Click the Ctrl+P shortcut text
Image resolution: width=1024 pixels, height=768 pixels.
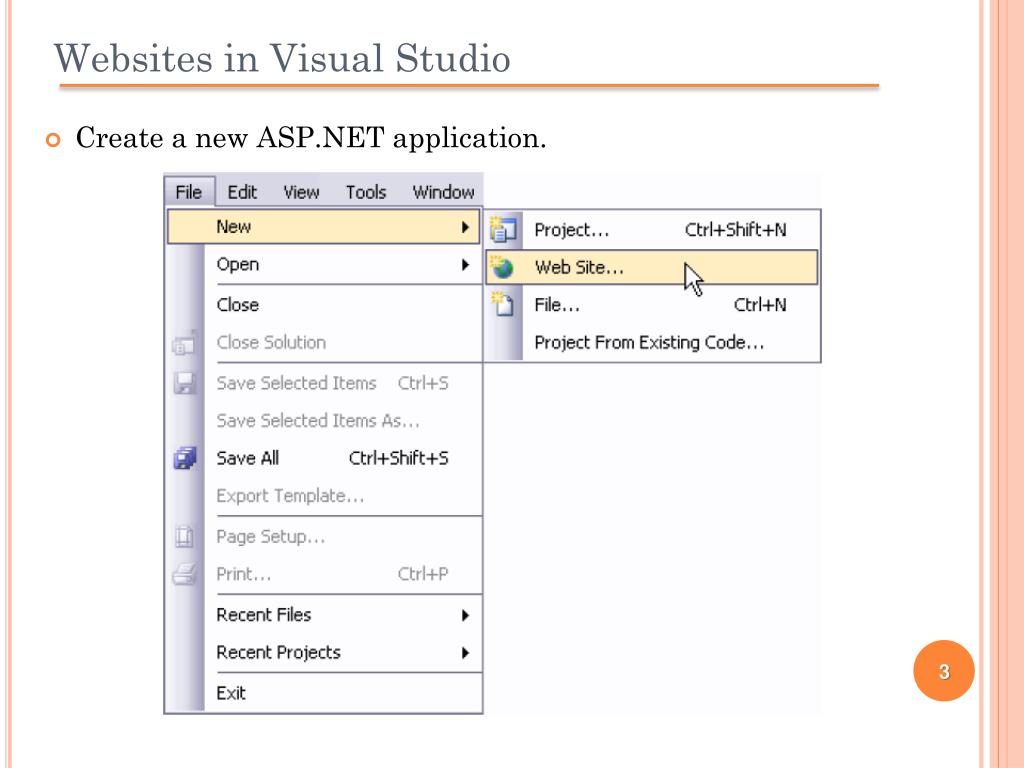pyautogui.click(x=423, y=574)
